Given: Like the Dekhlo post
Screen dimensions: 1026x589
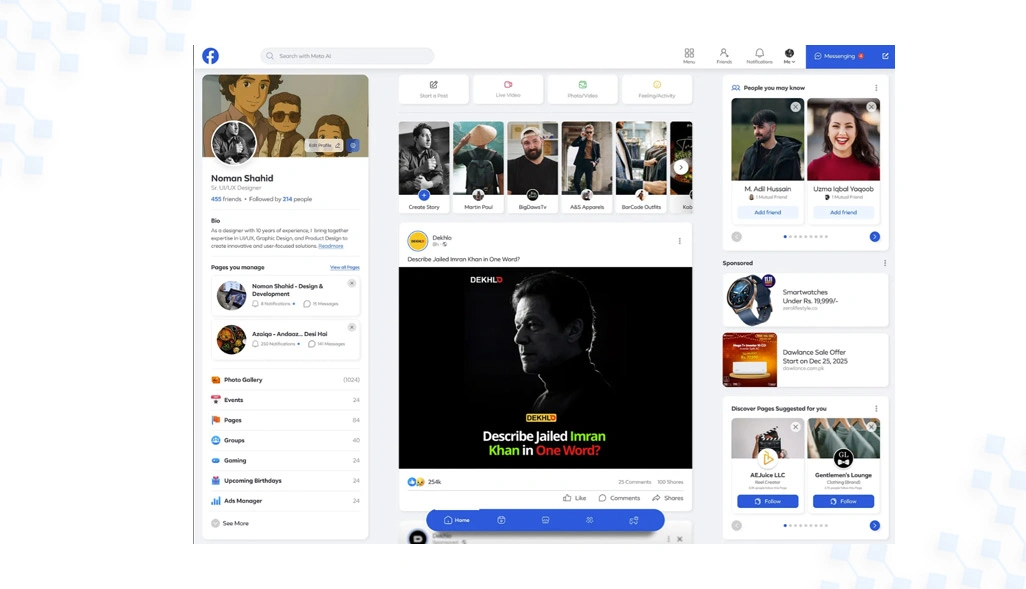Looking at the screenshot, I should 575,498.
